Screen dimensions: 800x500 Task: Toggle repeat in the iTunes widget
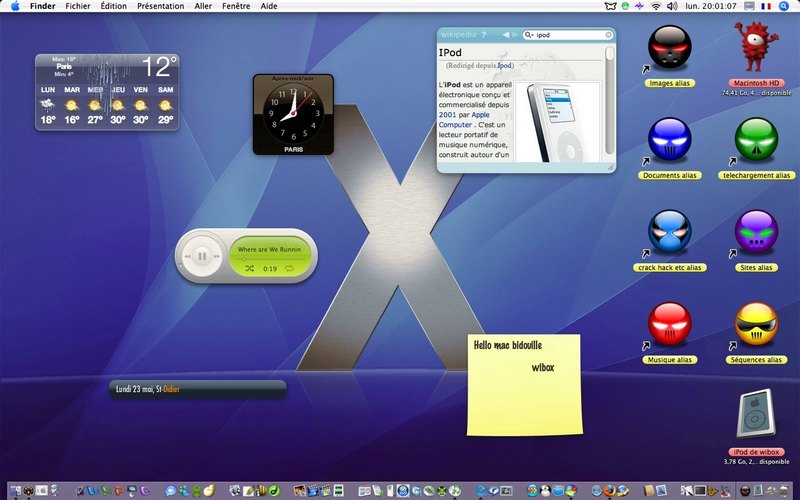tap(290, 268)
